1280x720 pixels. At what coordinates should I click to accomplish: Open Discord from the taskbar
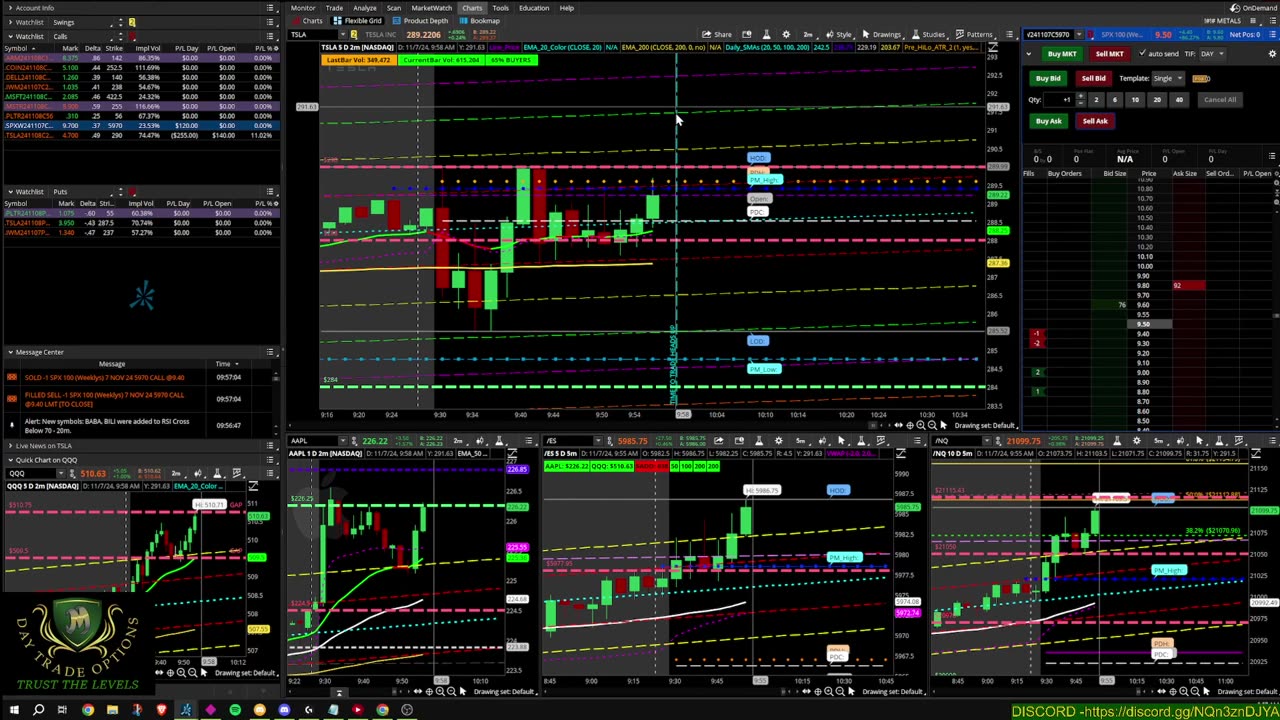[x=284, y=710]
